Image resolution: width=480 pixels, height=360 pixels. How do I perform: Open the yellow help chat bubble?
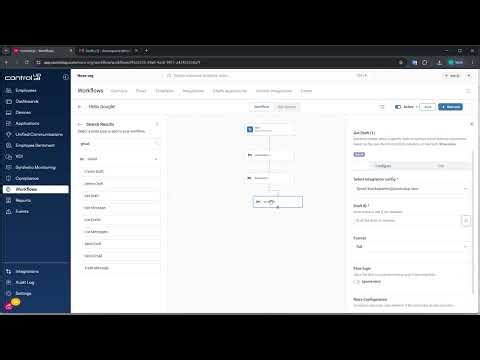pos(15,302)
